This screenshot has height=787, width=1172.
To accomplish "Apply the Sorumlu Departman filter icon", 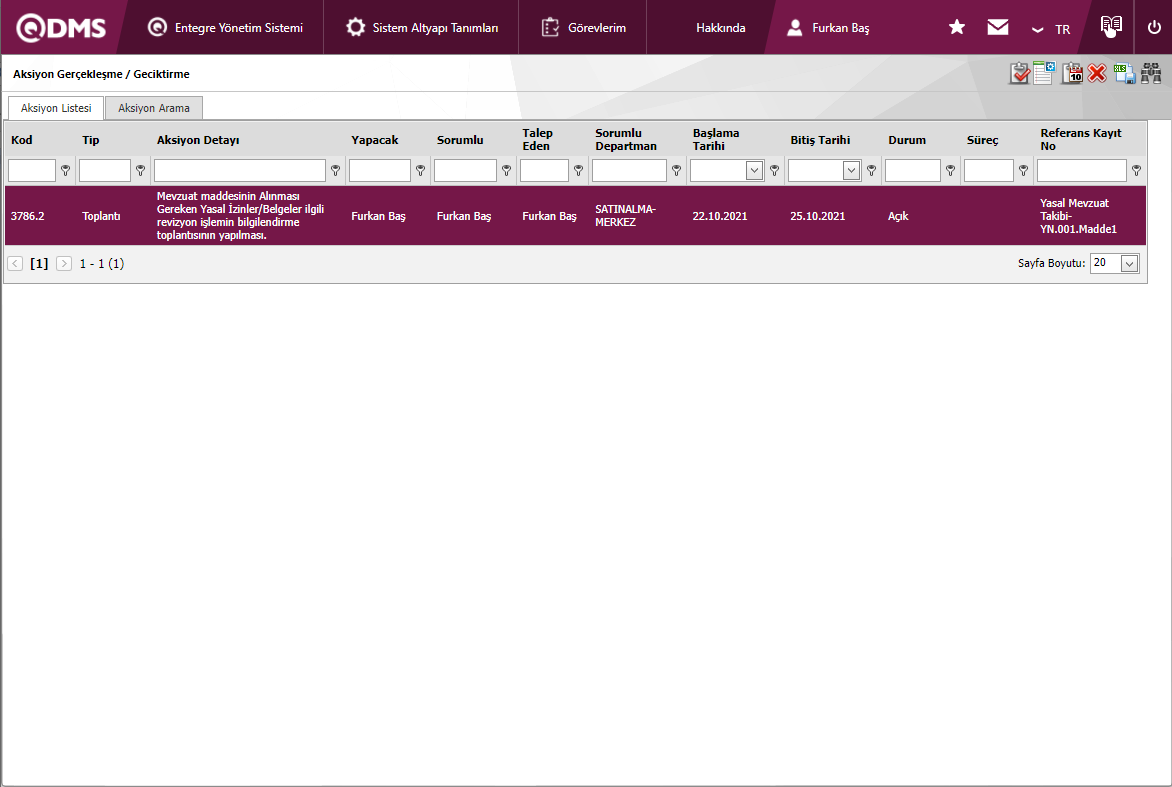I will click(676, 170).
